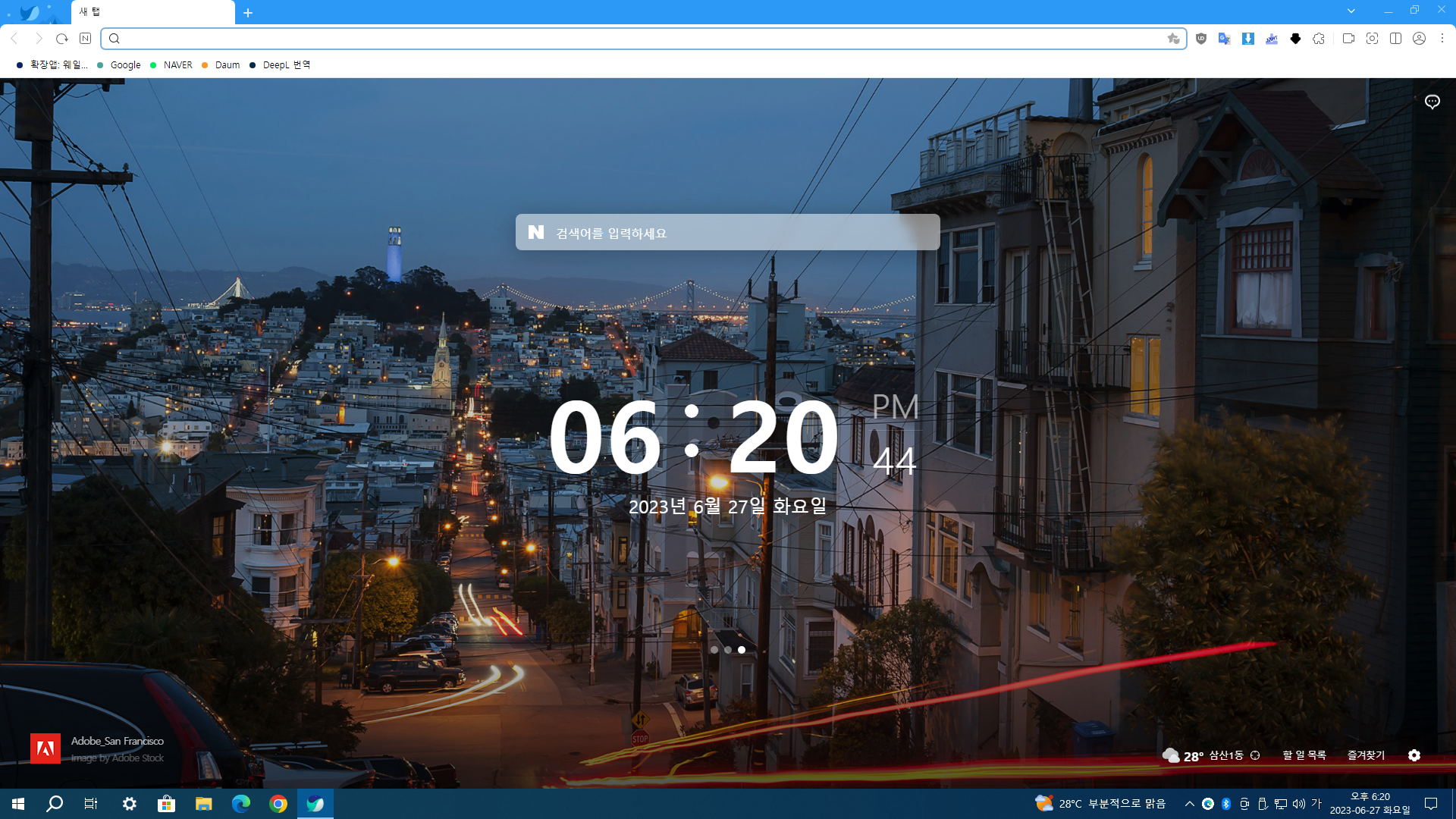
Task: Open the user profile icon
Action: click(1419, 39)
